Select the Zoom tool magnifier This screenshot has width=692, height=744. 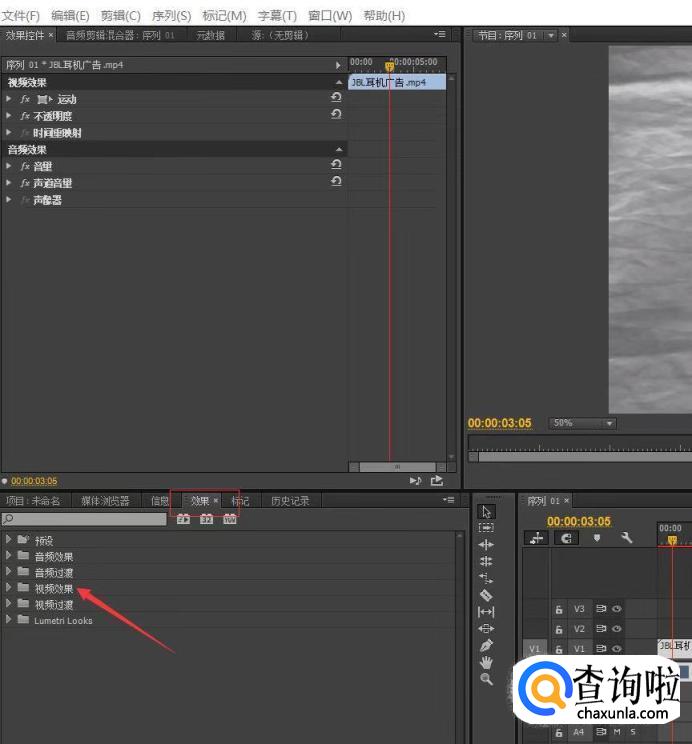click(486, 679)
